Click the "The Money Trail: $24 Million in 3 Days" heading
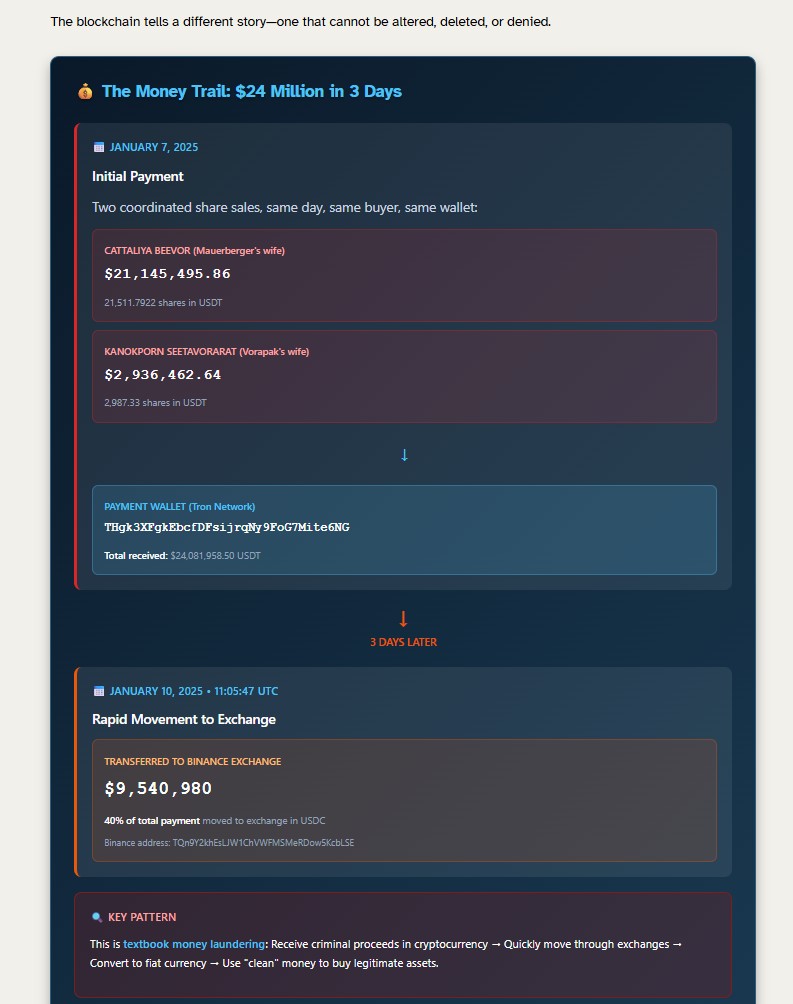Image resolution: width=793 pixels, height=1004 pixels. pos(251,92)
